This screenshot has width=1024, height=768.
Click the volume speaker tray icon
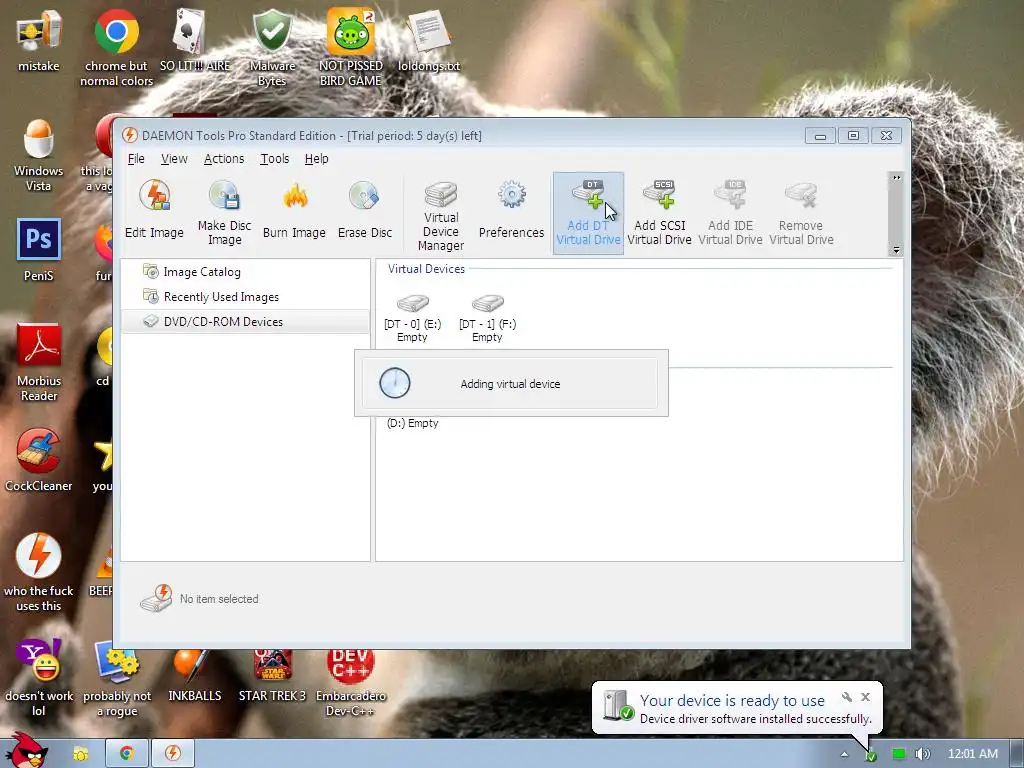pyautogui.click(x=922, y=754)
